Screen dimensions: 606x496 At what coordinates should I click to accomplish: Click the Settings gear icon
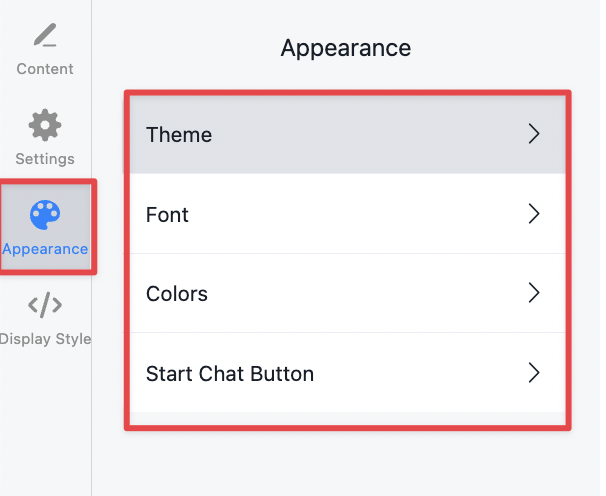pyautogui.click(x=45, y=125)
